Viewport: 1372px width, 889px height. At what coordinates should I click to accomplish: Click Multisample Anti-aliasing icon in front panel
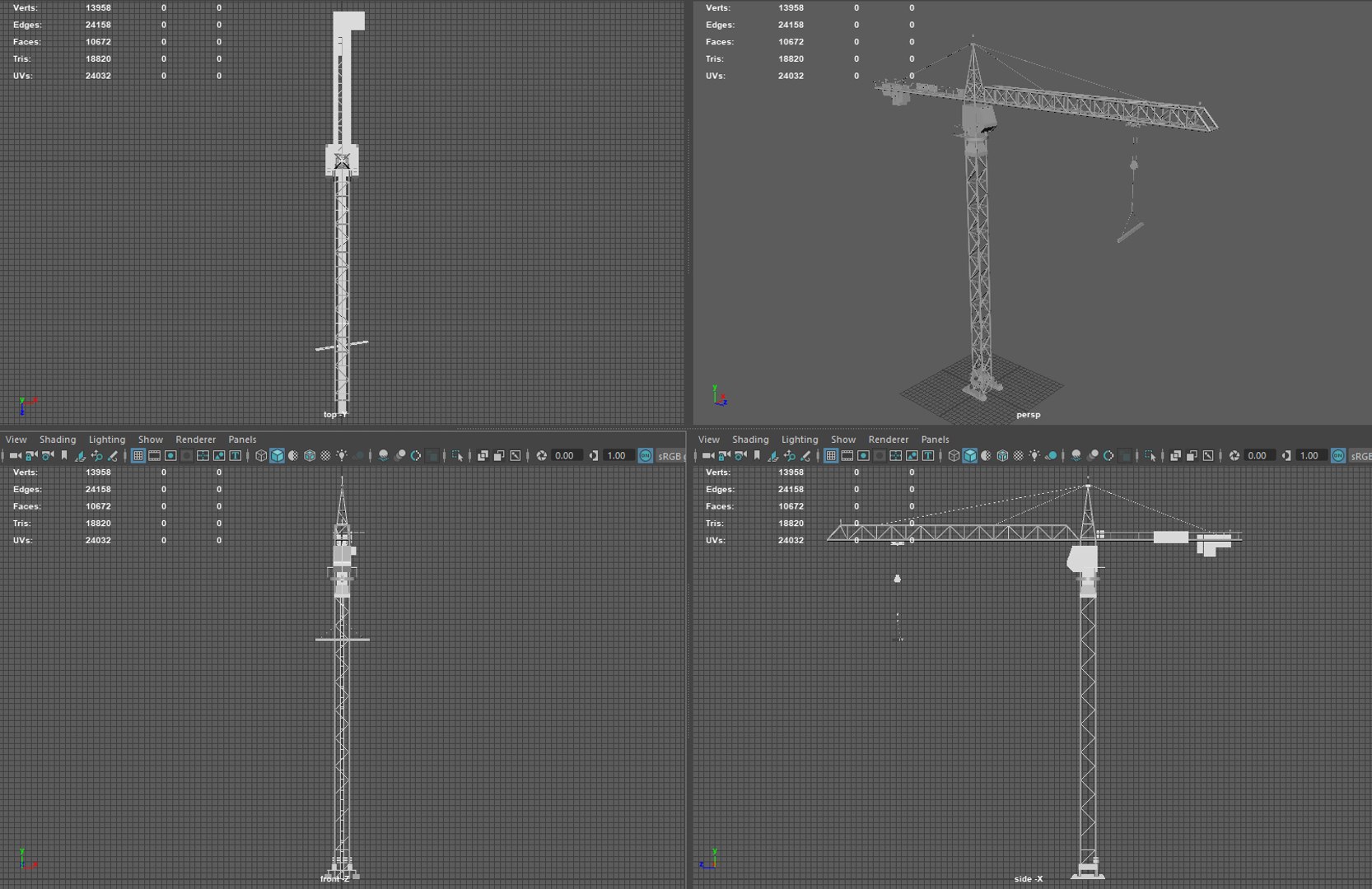click(x=415, y=455)
